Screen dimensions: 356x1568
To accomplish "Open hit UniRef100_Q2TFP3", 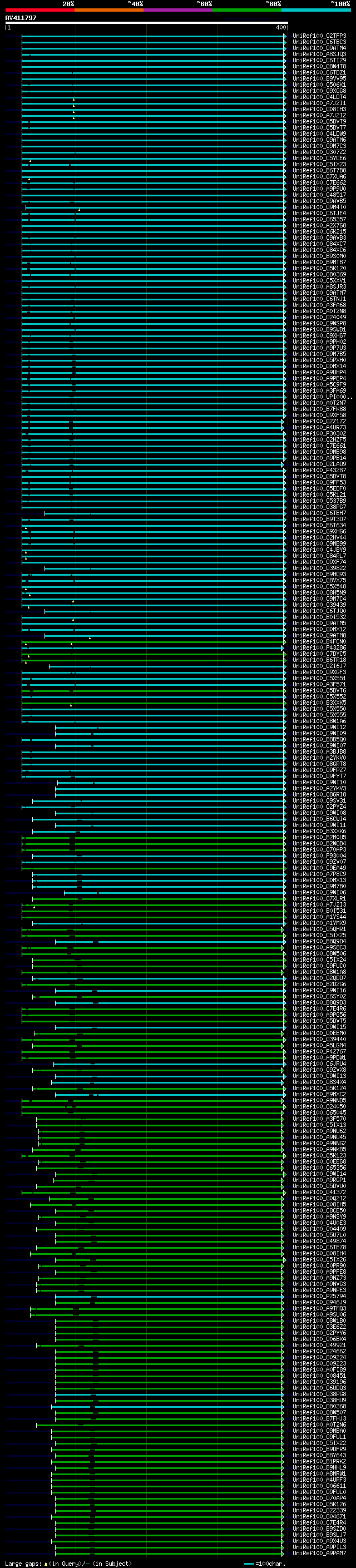I will tap(319, 36).
